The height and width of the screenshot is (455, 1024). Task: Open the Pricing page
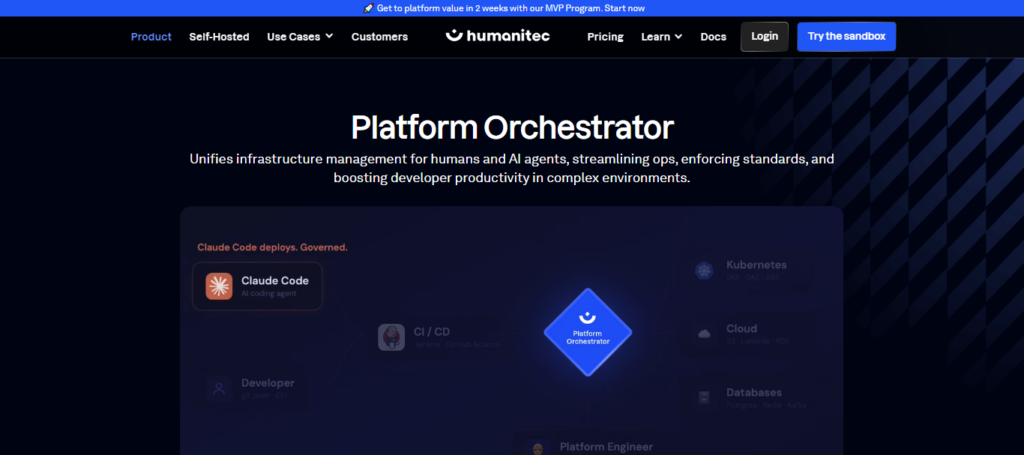605,37
